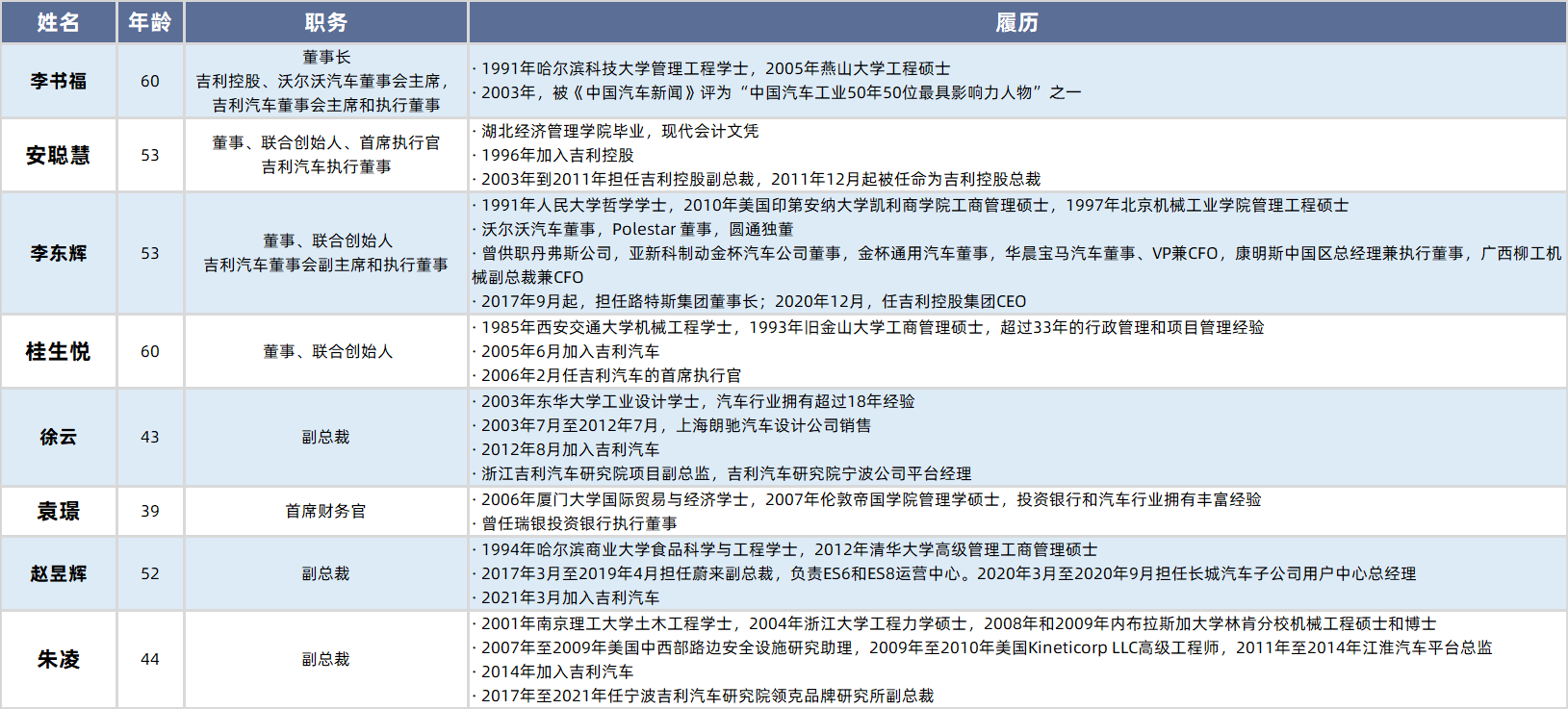
Task: Click the name cell 李书福
Action: [x=59, y=81]
